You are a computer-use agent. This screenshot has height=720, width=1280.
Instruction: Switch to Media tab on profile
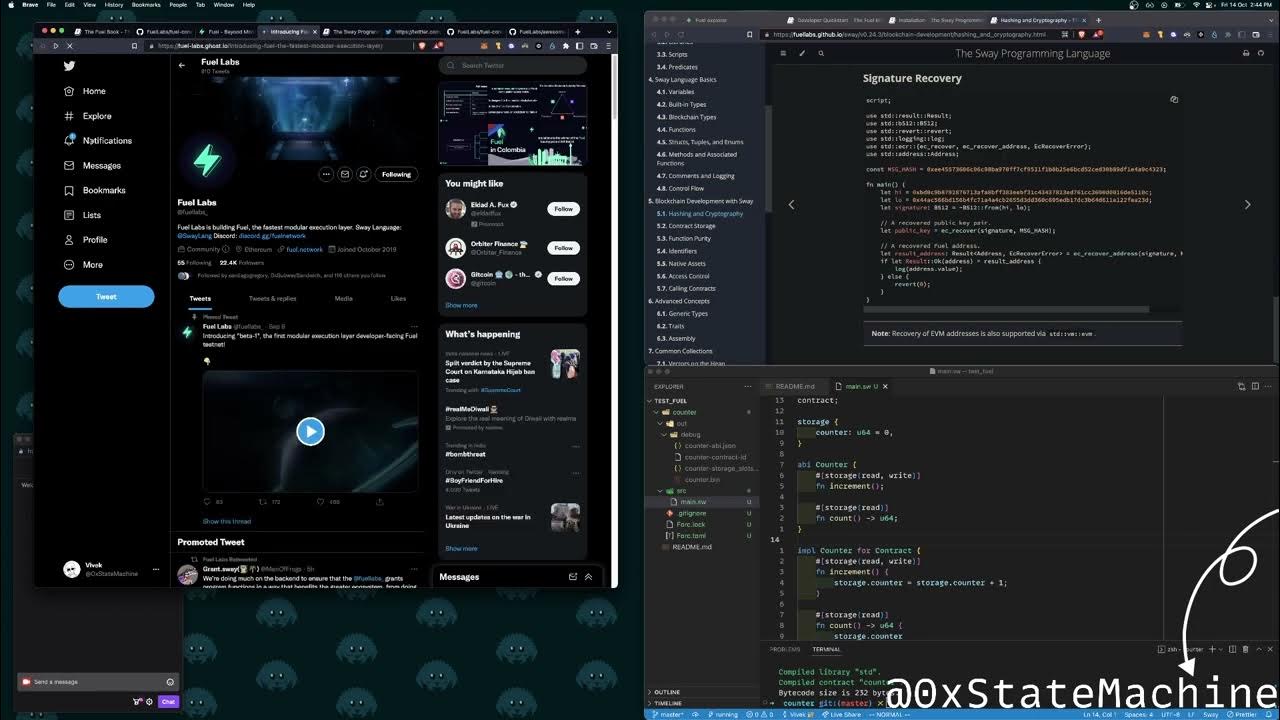(343, 298)
